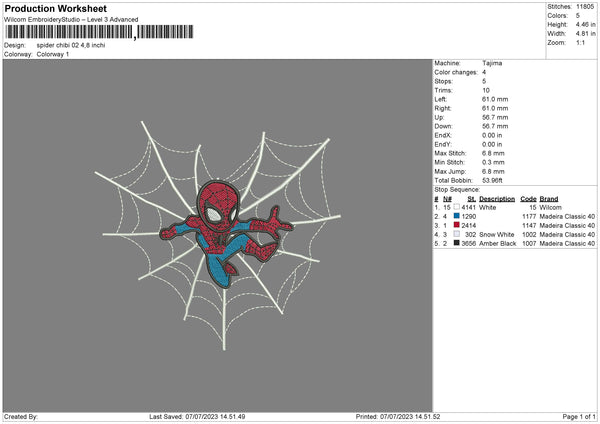Click the 'Last Saved: 07/07/2023' timestamp
Screen dimensions: 600x424
point(197,416)
